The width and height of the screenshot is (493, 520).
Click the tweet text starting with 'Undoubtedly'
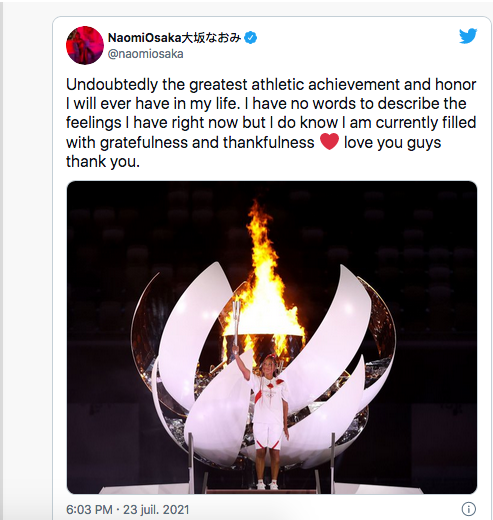(x=271, y=123)
